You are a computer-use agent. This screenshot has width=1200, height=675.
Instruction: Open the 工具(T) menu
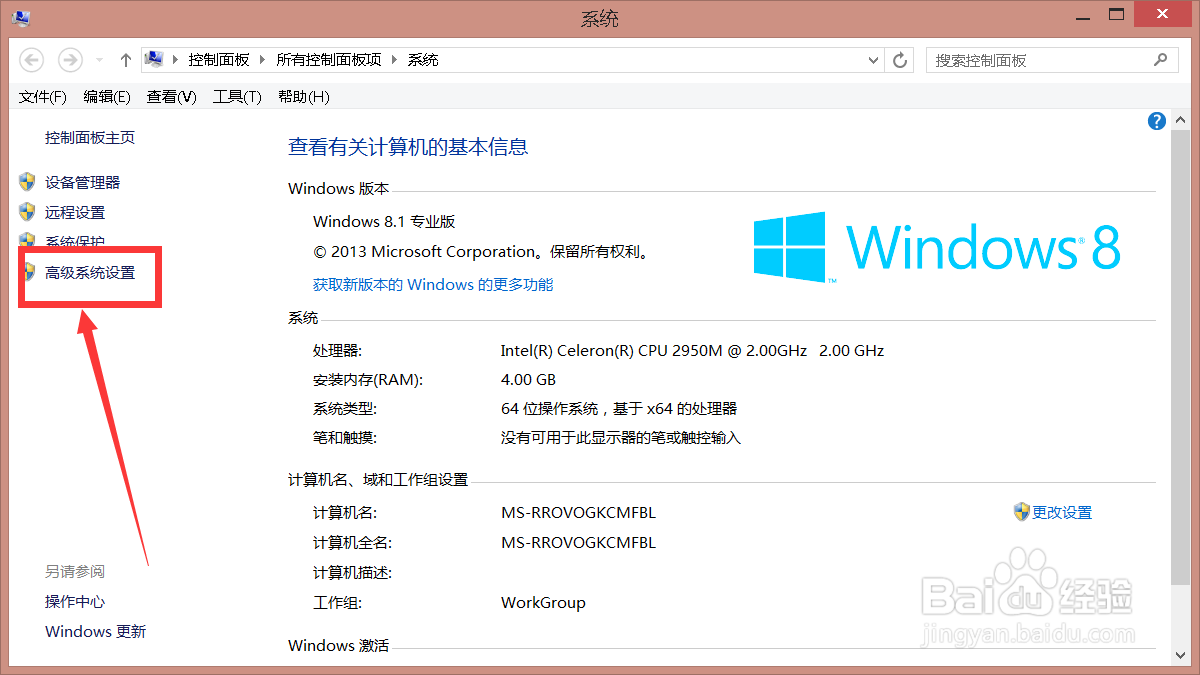pos(237,97)
